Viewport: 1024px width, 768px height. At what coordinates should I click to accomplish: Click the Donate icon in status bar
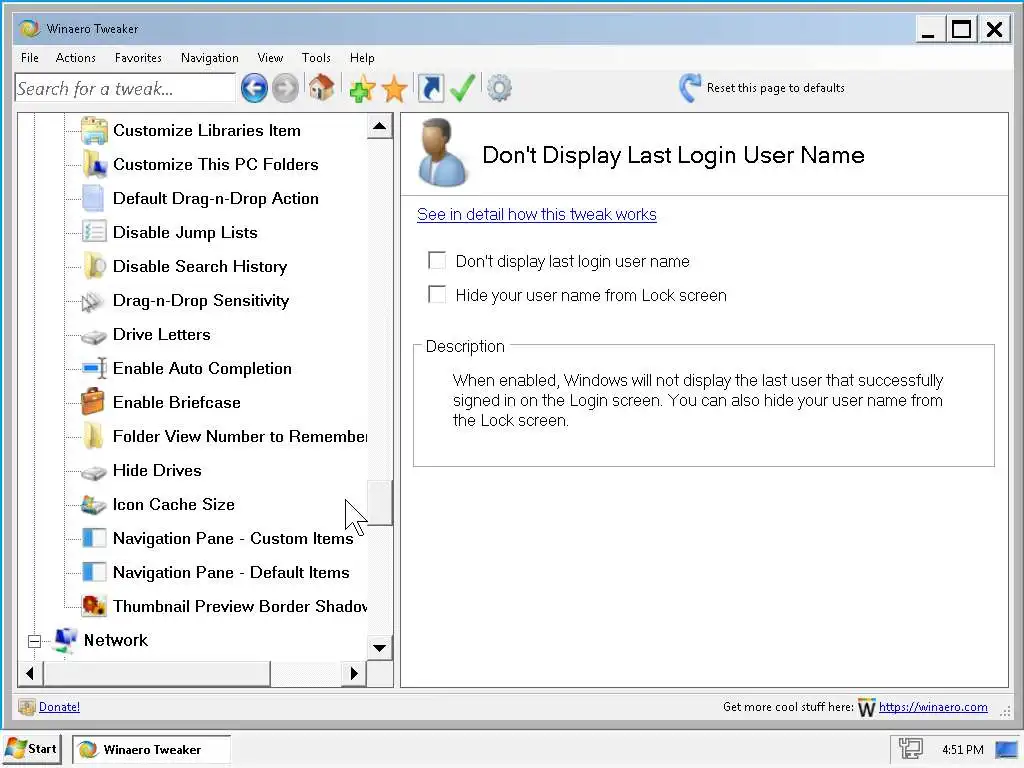coord(27,707)
